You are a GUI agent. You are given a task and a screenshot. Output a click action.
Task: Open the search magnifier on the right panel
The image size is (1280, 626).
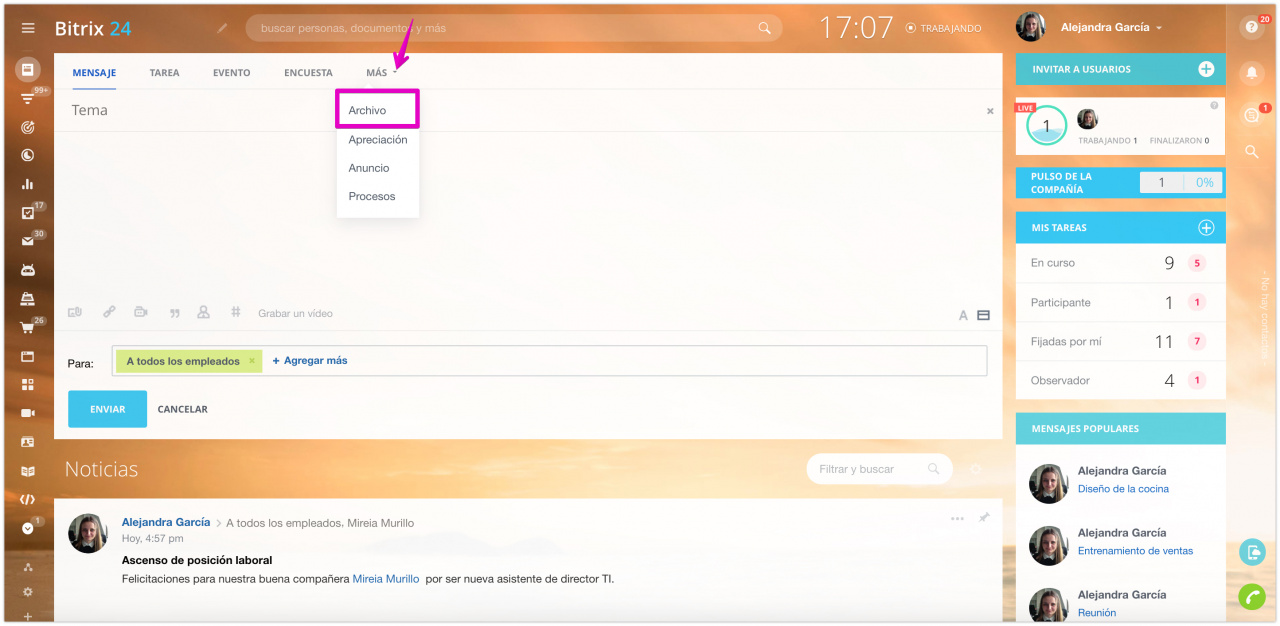coord(1251,152)
